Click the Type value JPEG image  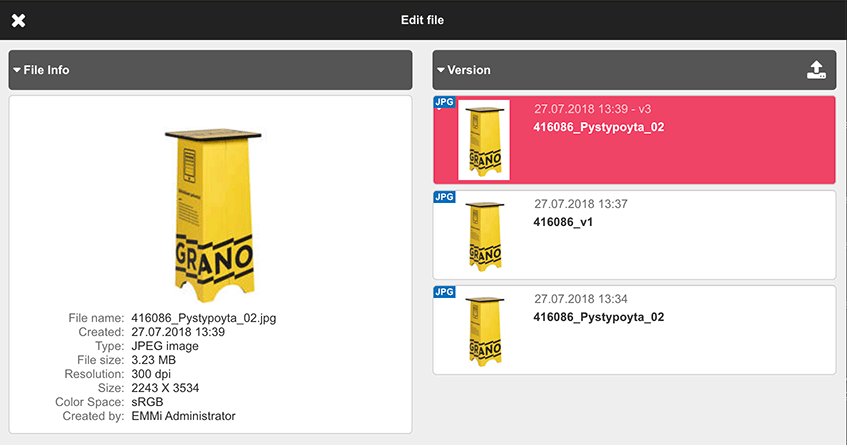pyautogui.click(x=165, y=346)
